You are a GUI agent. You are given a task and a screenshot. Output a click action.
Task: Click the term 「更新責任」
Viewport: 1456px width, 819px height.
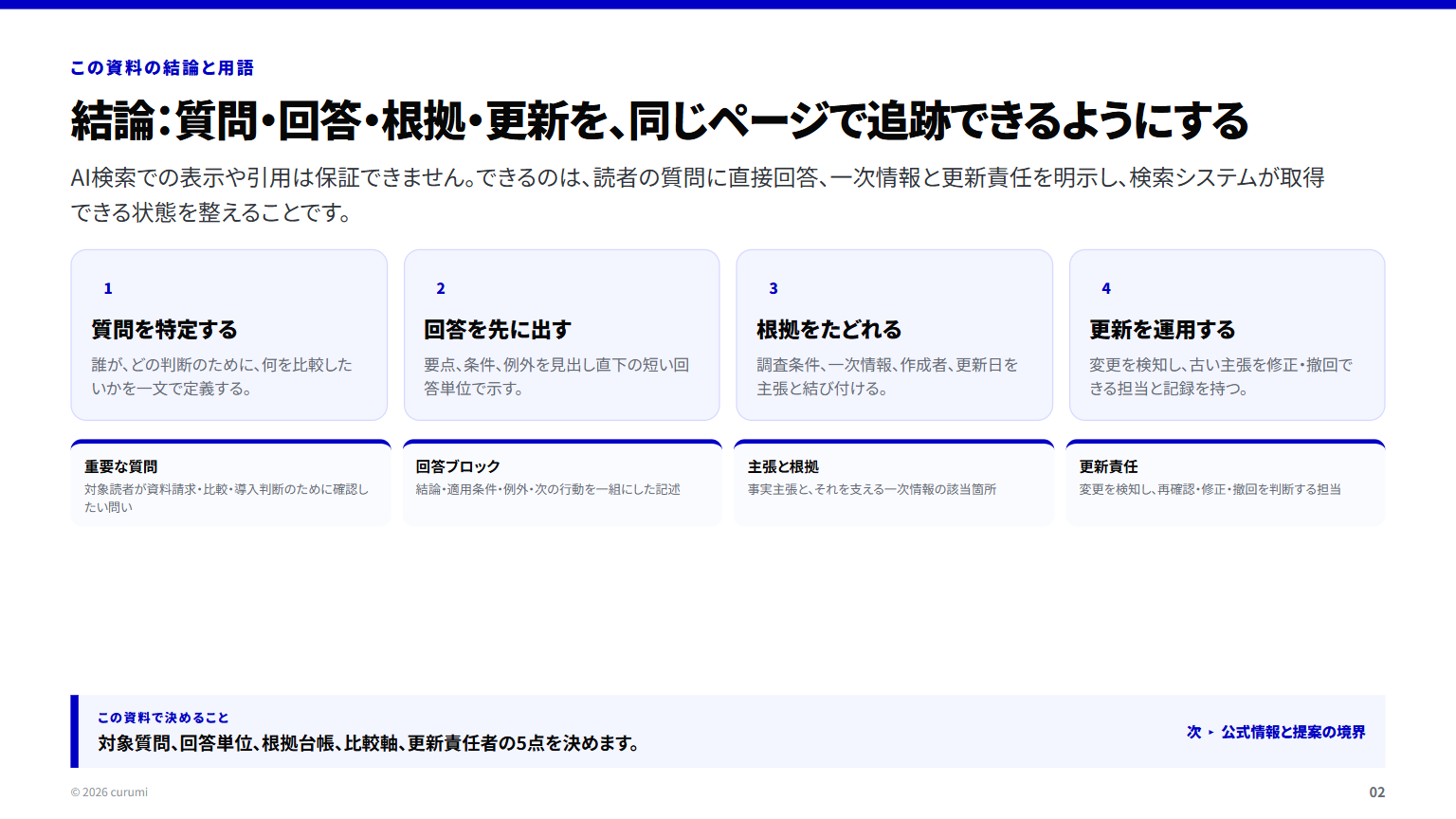pos(1108,466)
